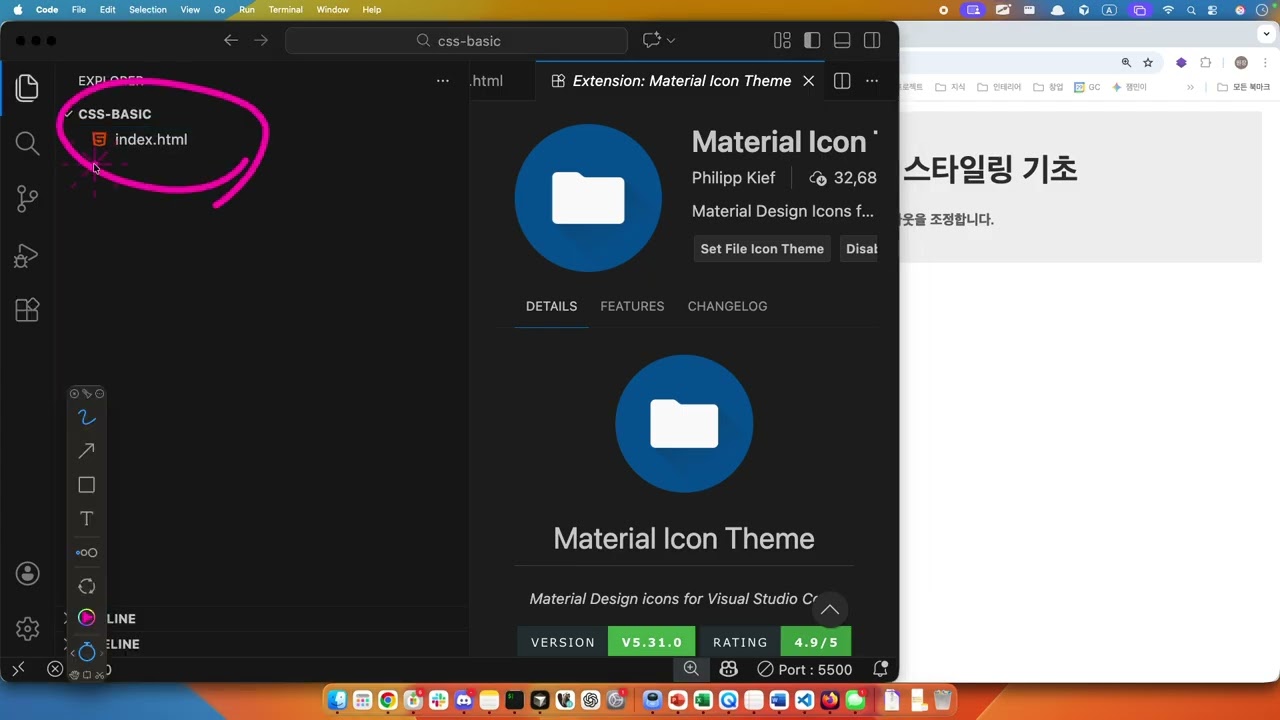Toggle the bottom panel visibility
This screenshot has width=1280, height=720.
tap(842, 40)
